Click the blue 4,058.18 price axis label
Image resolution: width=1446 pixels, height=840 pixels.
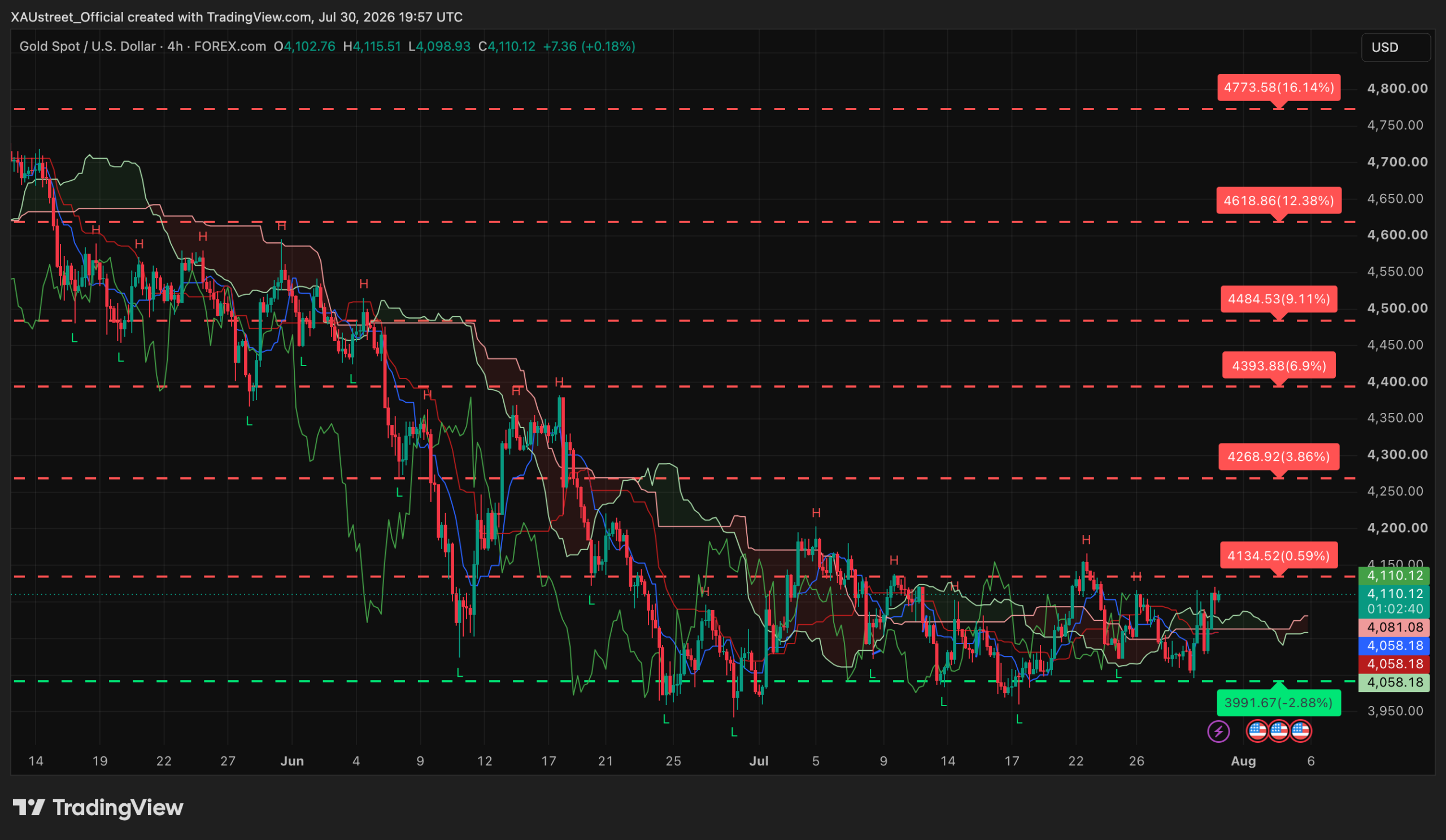[x=1395, y=646]
